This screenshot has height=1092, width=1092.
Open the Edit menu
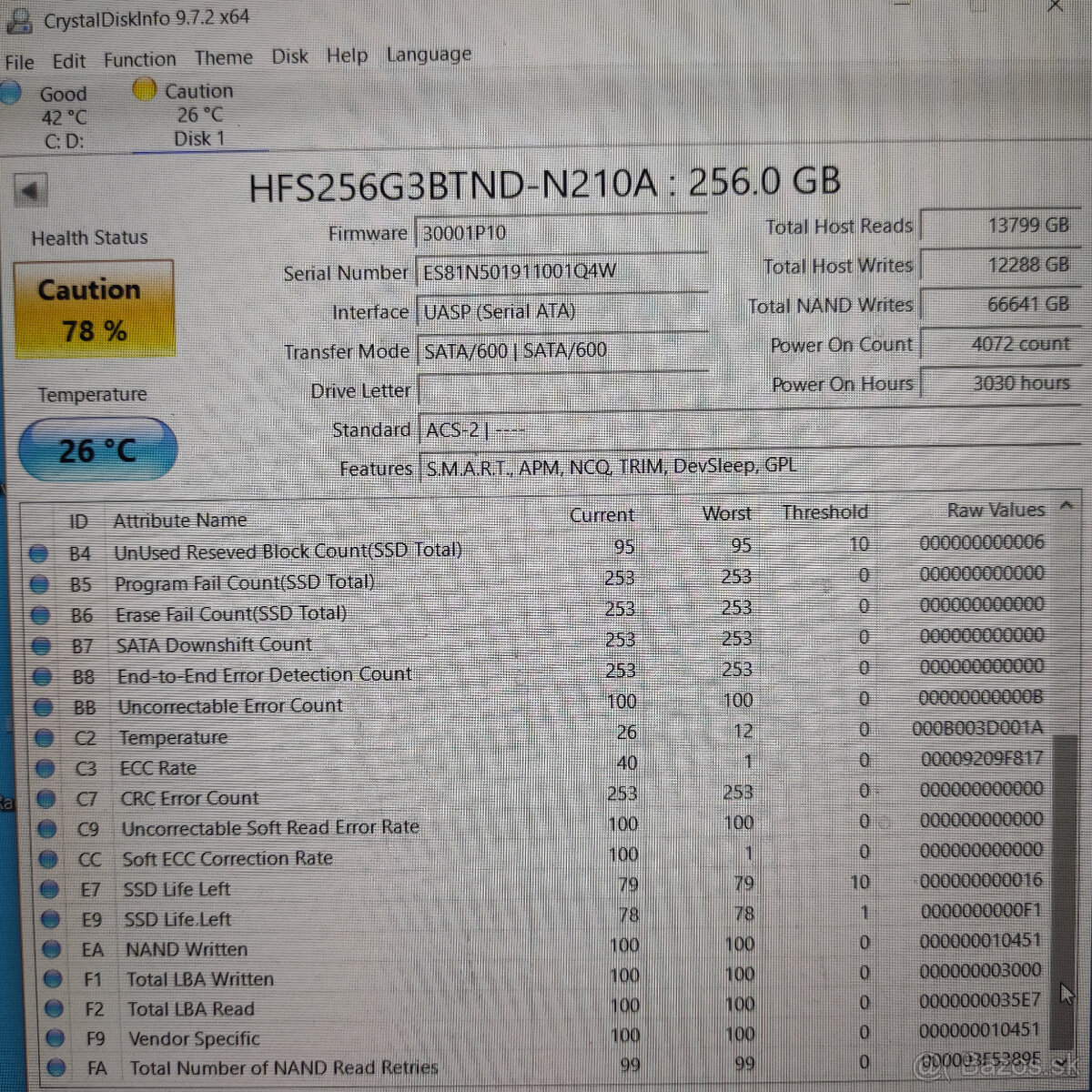pyautogui.click(x=68, y=60)
